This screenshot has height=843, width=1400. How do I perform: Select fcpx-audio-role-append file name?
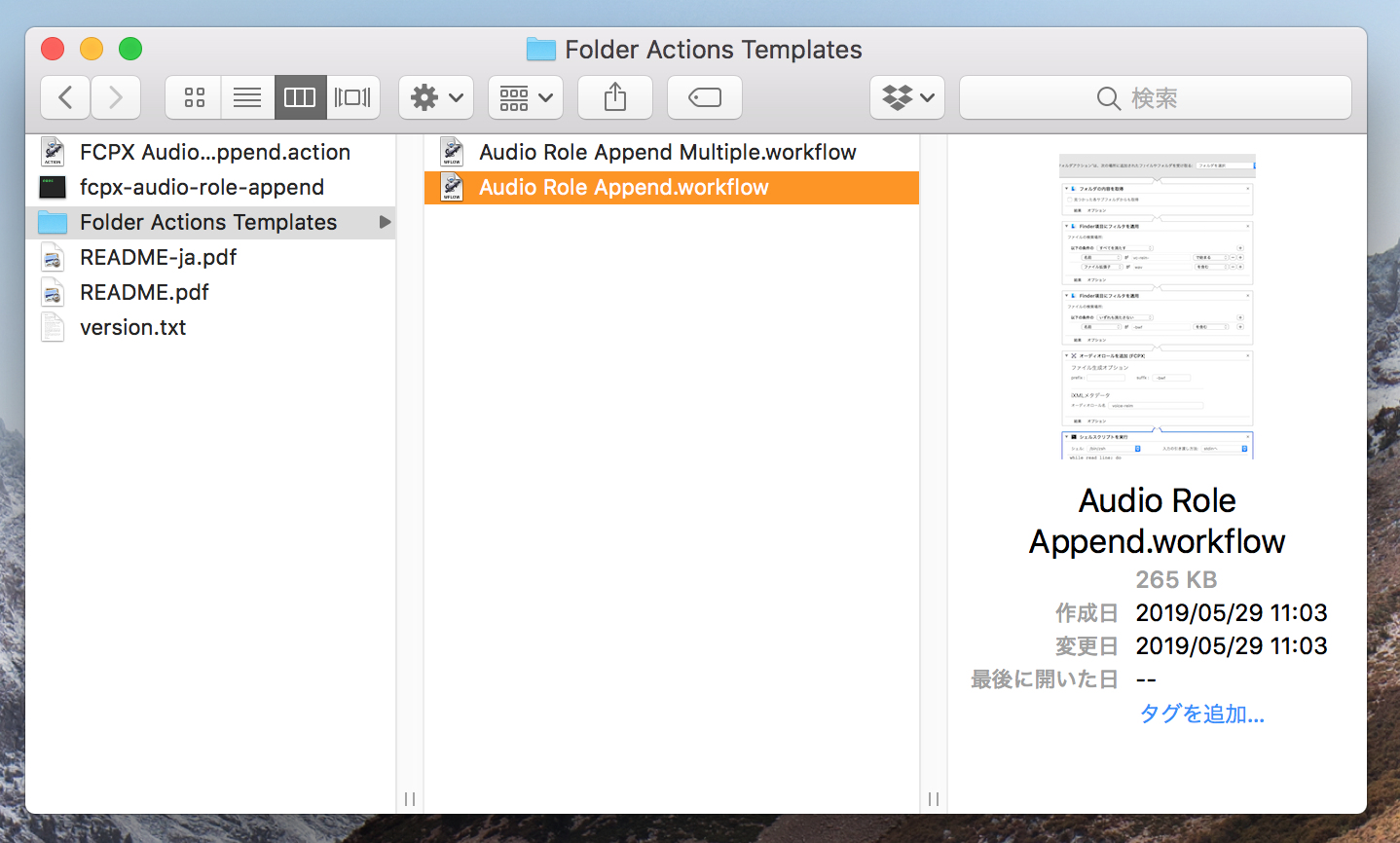202,187
